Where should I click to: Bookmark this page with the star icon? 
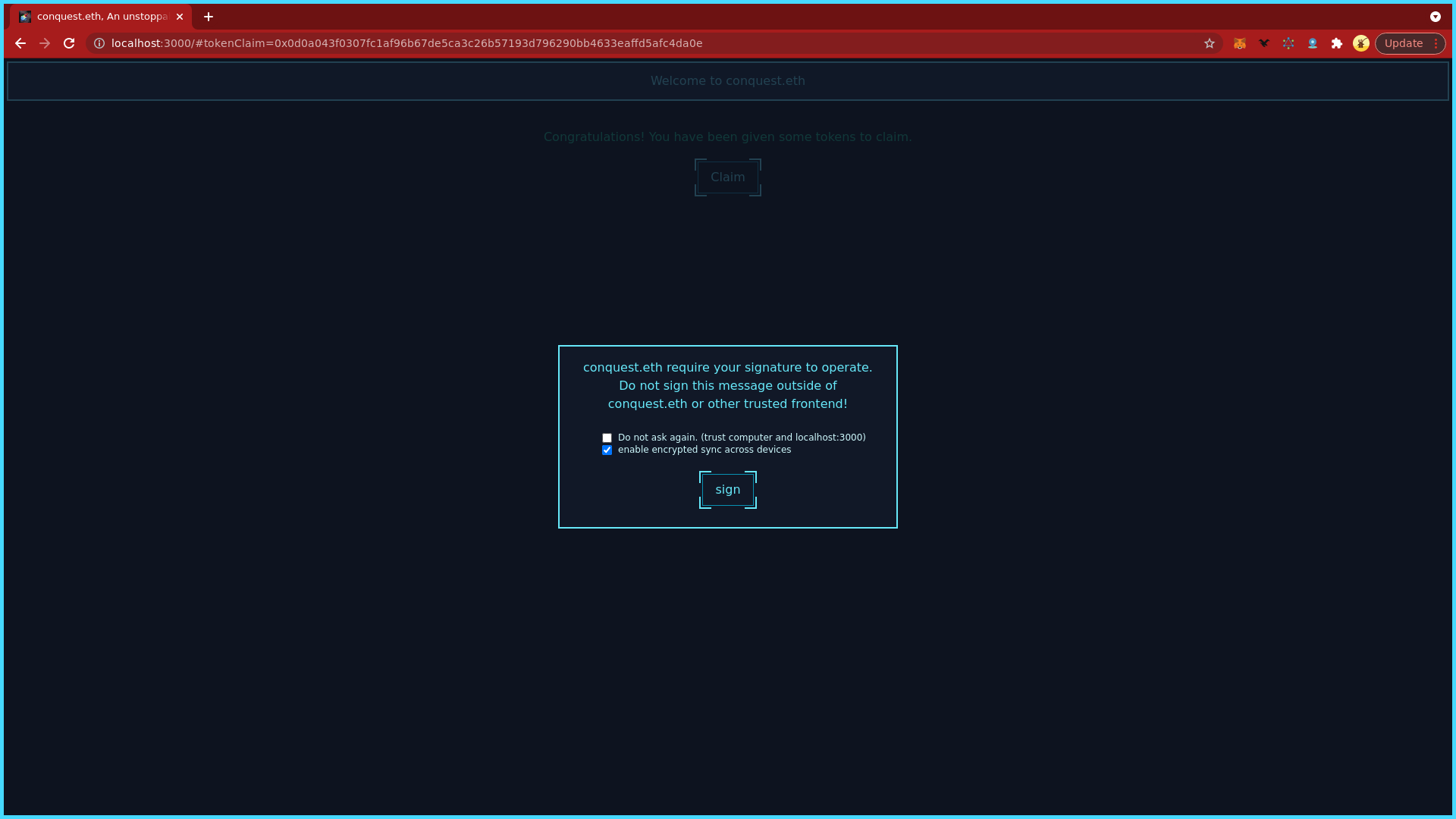coord(1210,43)
